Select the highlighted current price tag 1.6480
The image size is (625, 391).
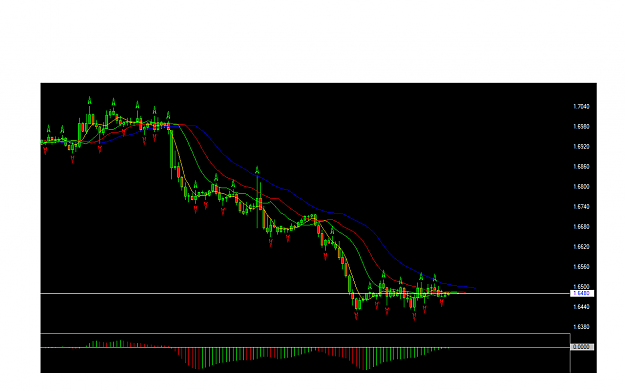[582, 293]
